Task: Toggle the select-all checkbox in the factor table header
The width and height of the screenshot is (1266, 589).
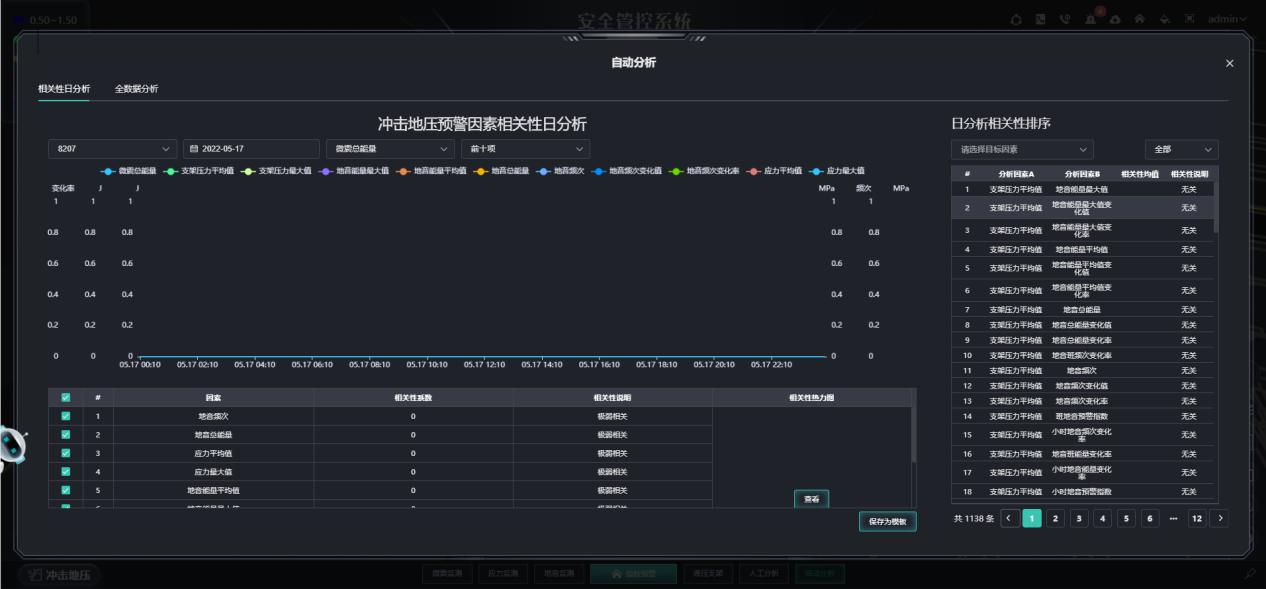Action: (66, 398)
